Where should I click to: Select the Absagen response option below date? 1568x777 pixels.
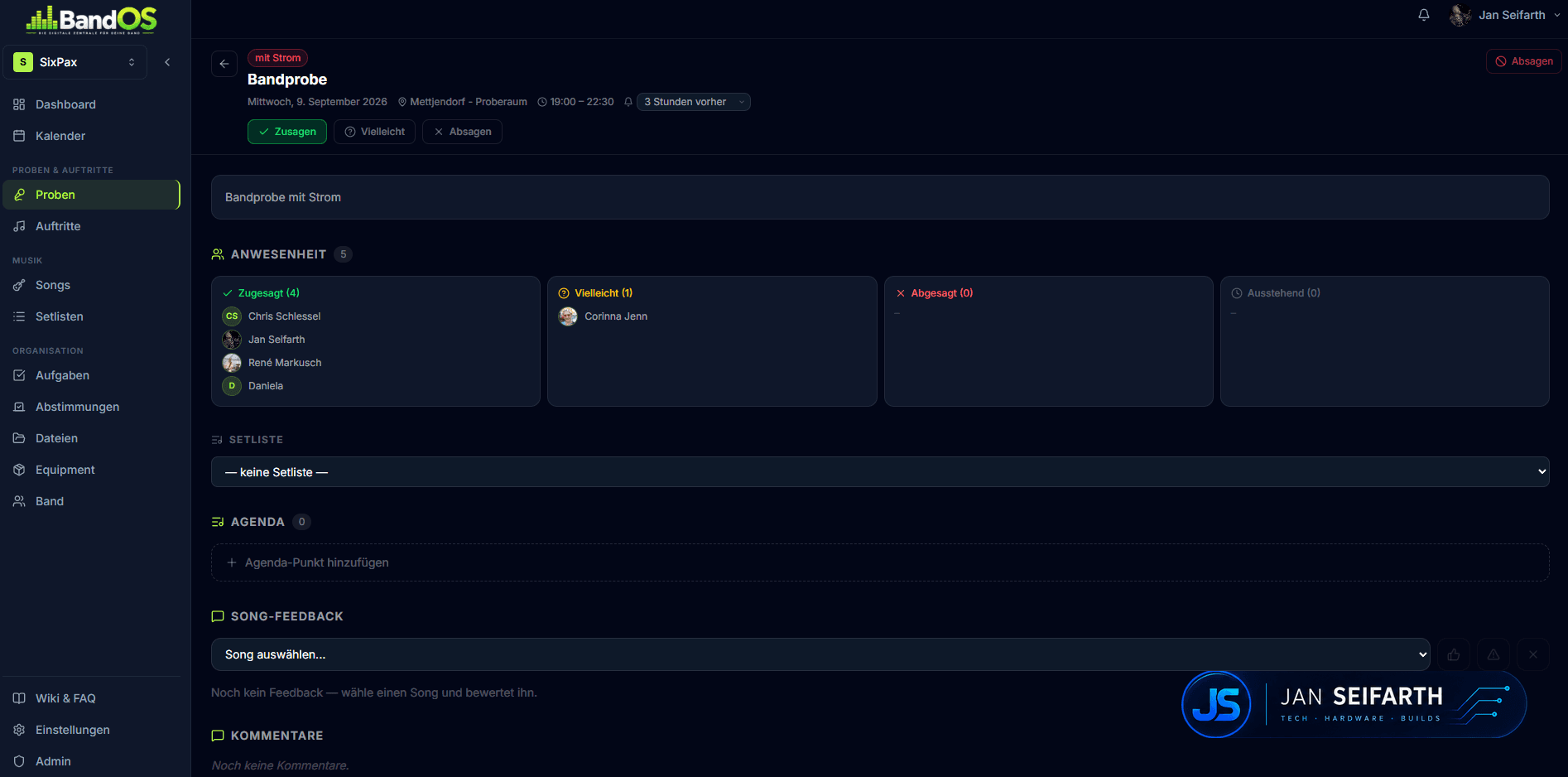[x=462, y=132]
